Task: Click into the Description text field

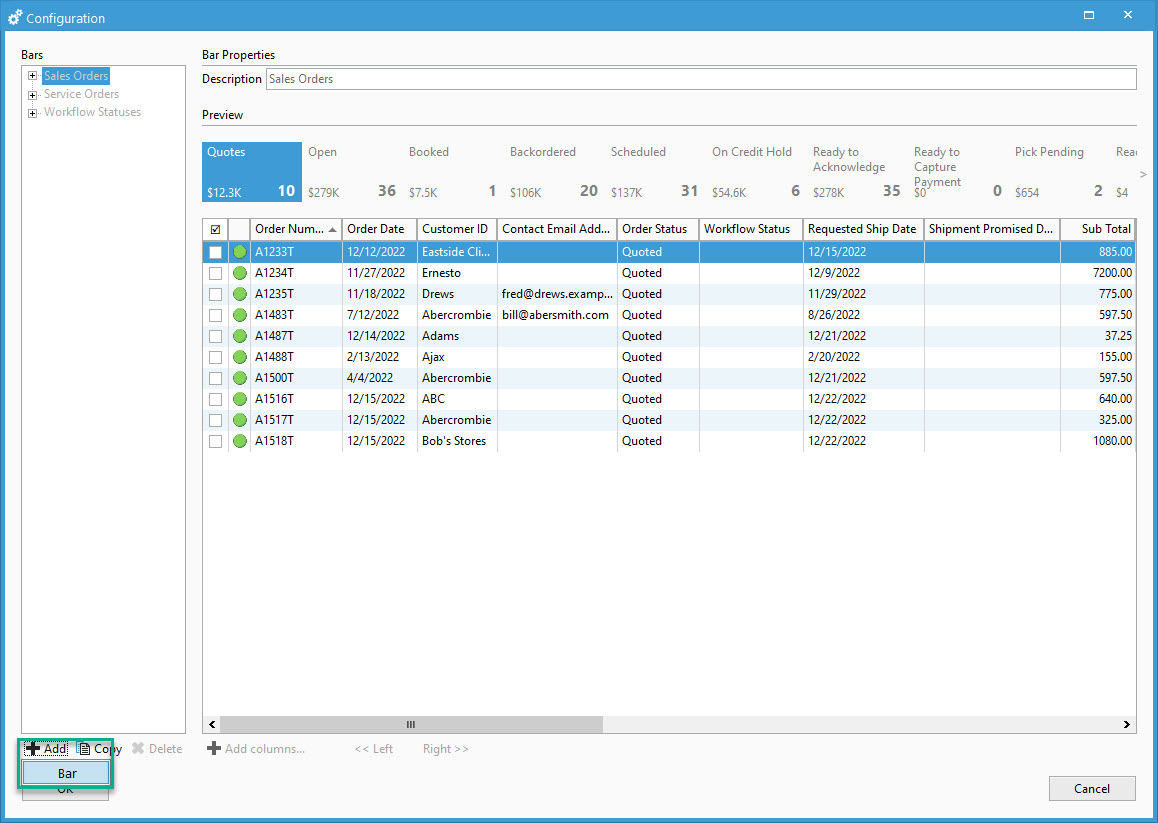Action: coord(700,79)
